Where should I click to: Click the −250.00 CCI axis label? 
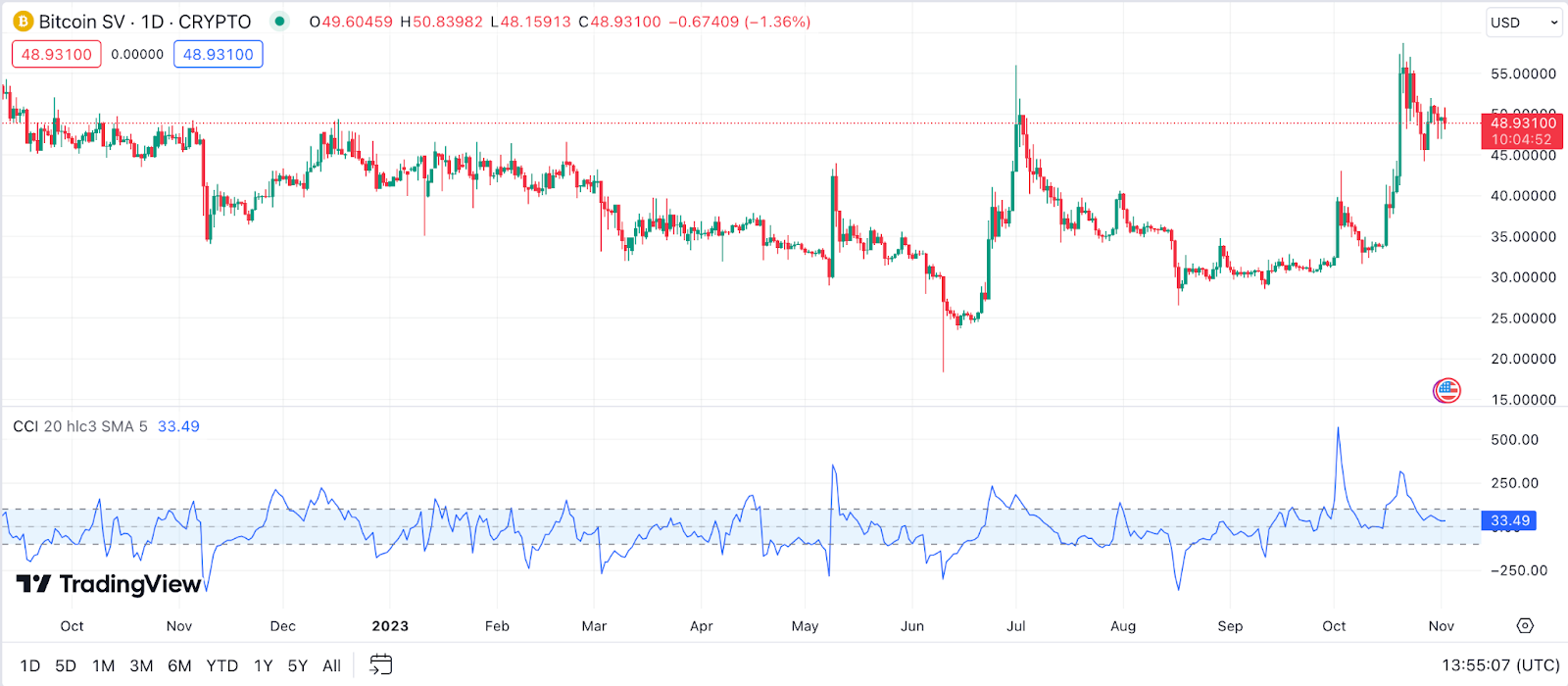coord(1519,569)
